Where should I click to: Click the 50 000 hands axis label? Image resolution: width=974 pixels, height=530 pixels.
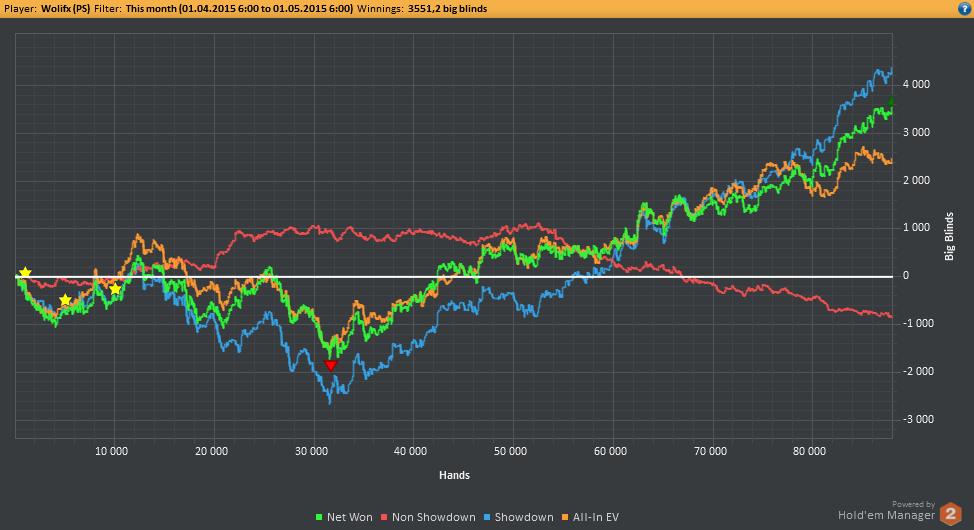tap(511, 451)
